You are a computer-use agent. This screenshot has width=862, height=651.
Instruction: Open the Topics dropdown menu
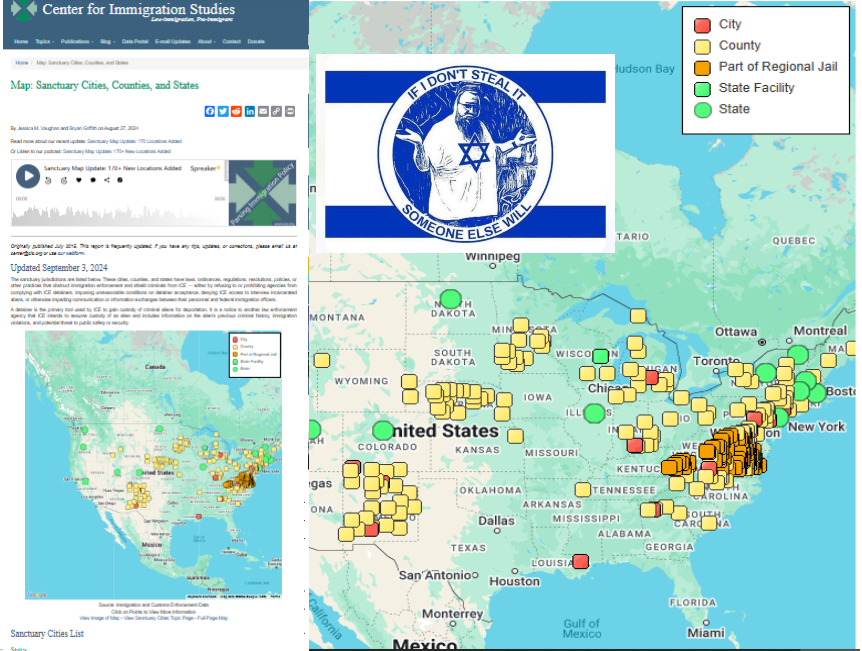click(x=45, y=42)
